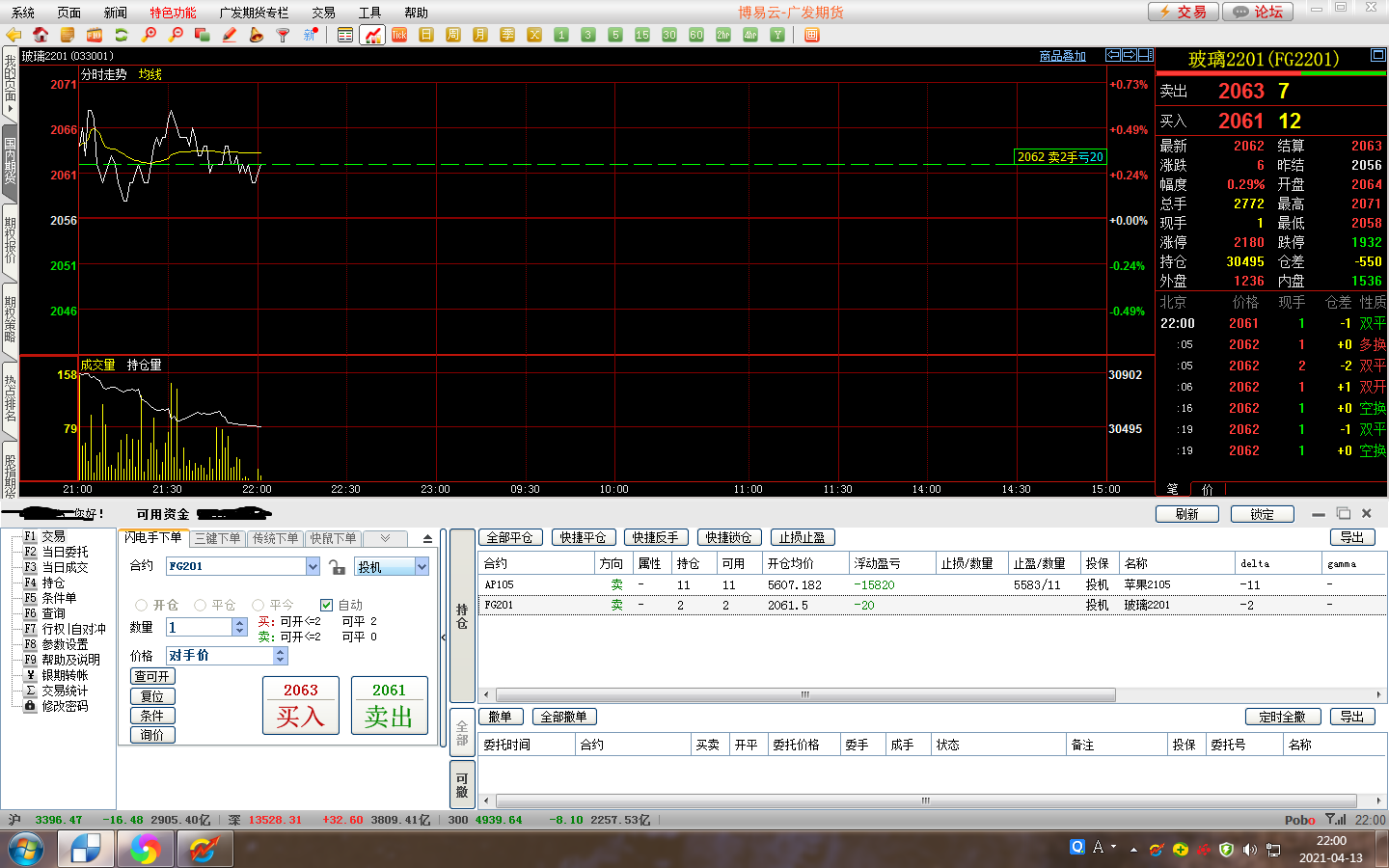
Task: Click the 数量 quantity input field
Action: (200, 627)
